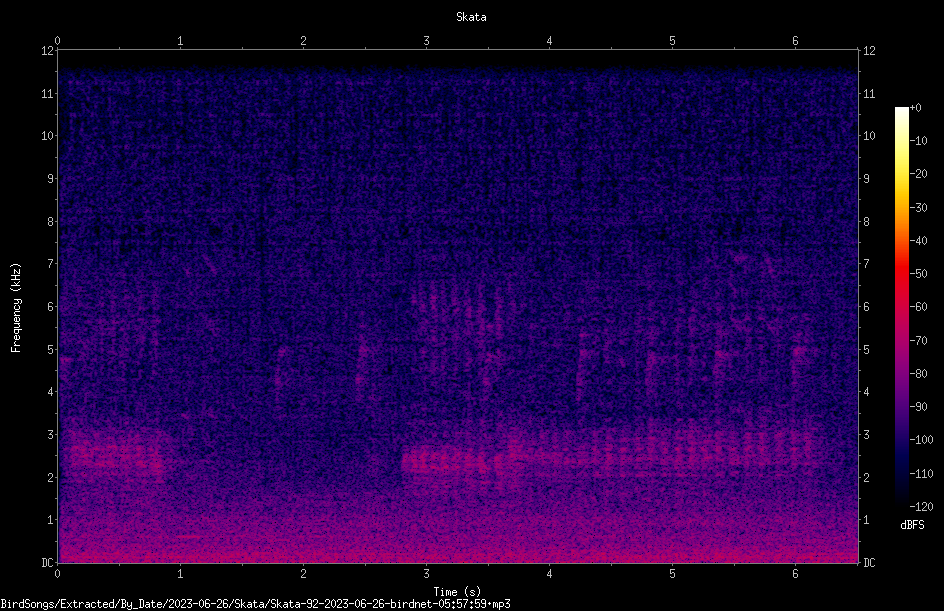Click the "12" tick on the right frequency axis
Screen dimensions: 944x611
click(x=869, y=51)
